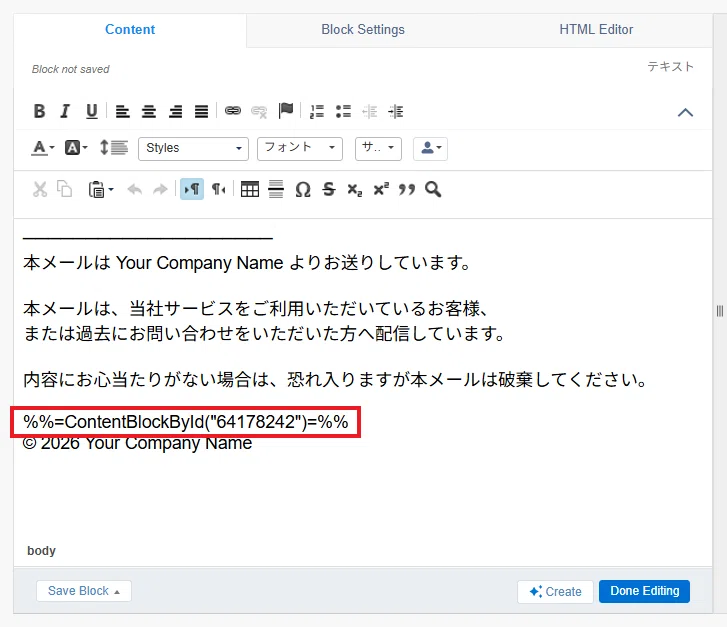Open Save Block menu
This screenshot has height=627, width=727.
(84, 591)
